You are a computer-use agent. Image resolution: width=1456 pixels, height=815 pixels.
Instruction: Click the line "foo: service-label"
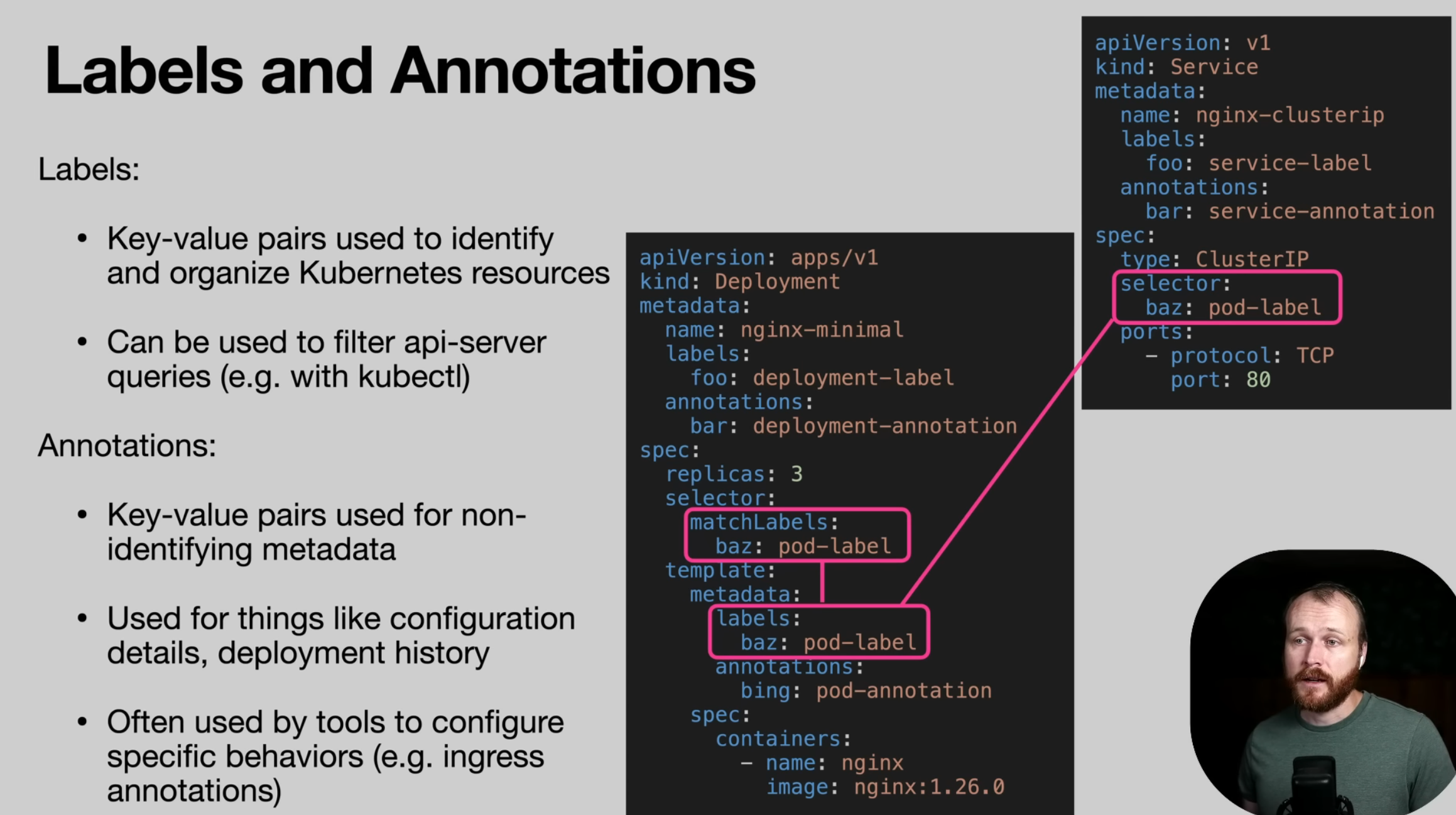point(1259,163)
